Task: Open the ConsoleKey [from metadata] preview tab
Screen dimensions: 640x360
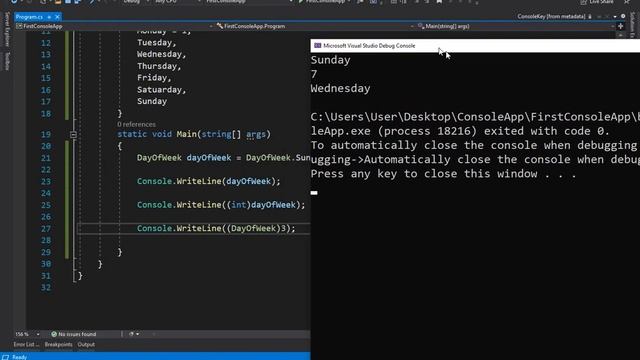Action: [x=551, y=16]
